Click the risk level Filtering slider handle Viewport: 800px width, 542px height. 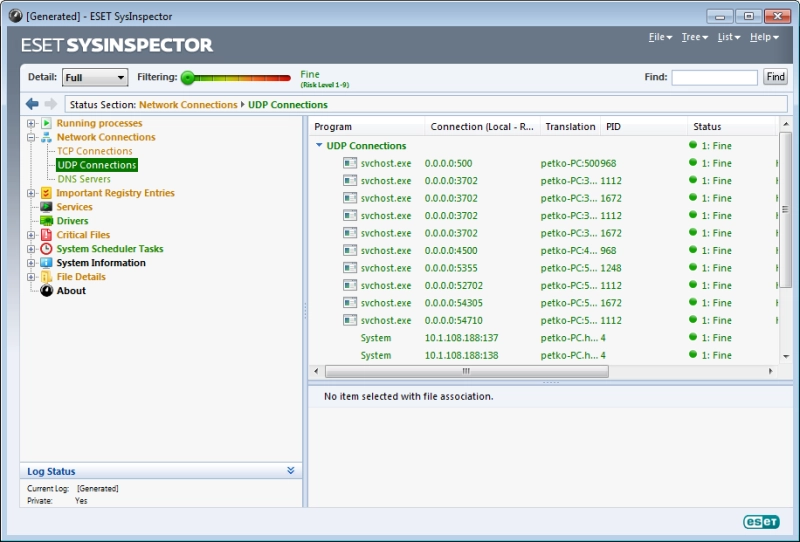click(188, 78)
